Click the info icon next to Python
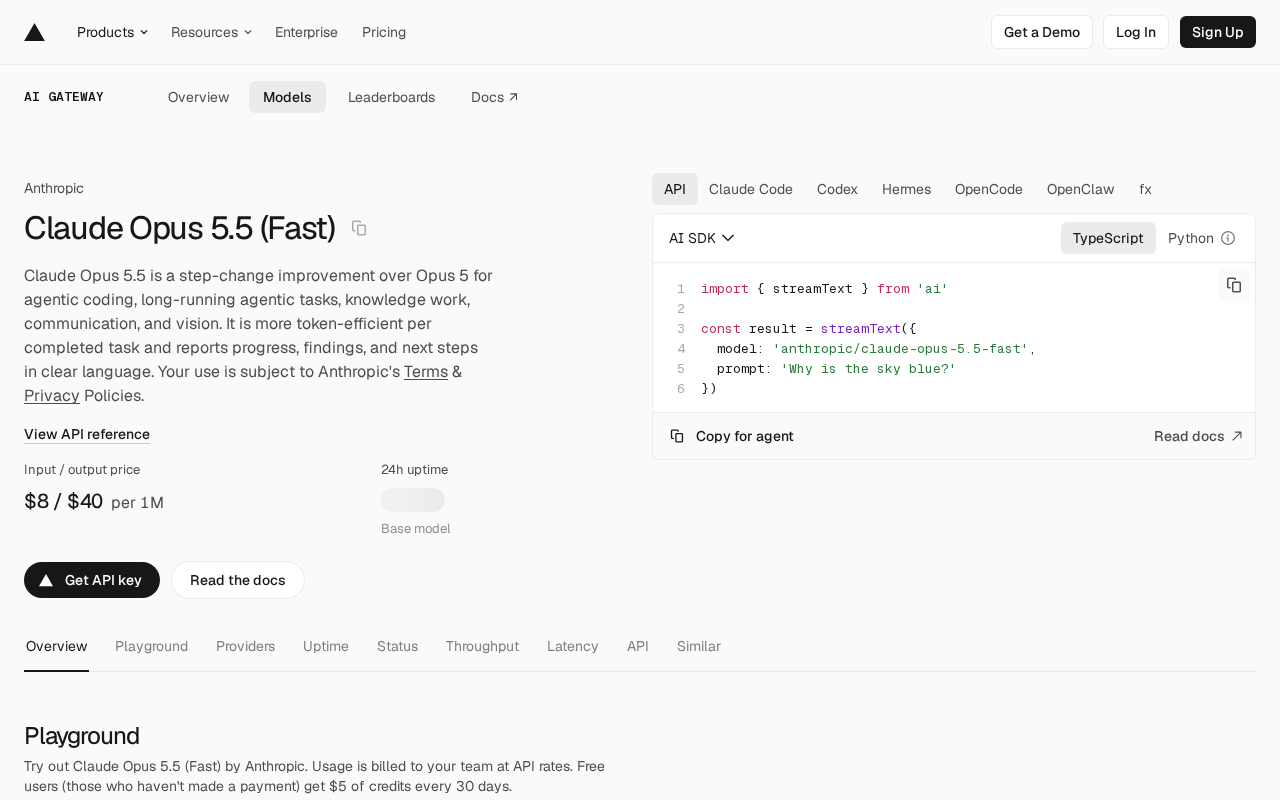The width and height of the screenshot is (1280, 800). [1228, 238]
